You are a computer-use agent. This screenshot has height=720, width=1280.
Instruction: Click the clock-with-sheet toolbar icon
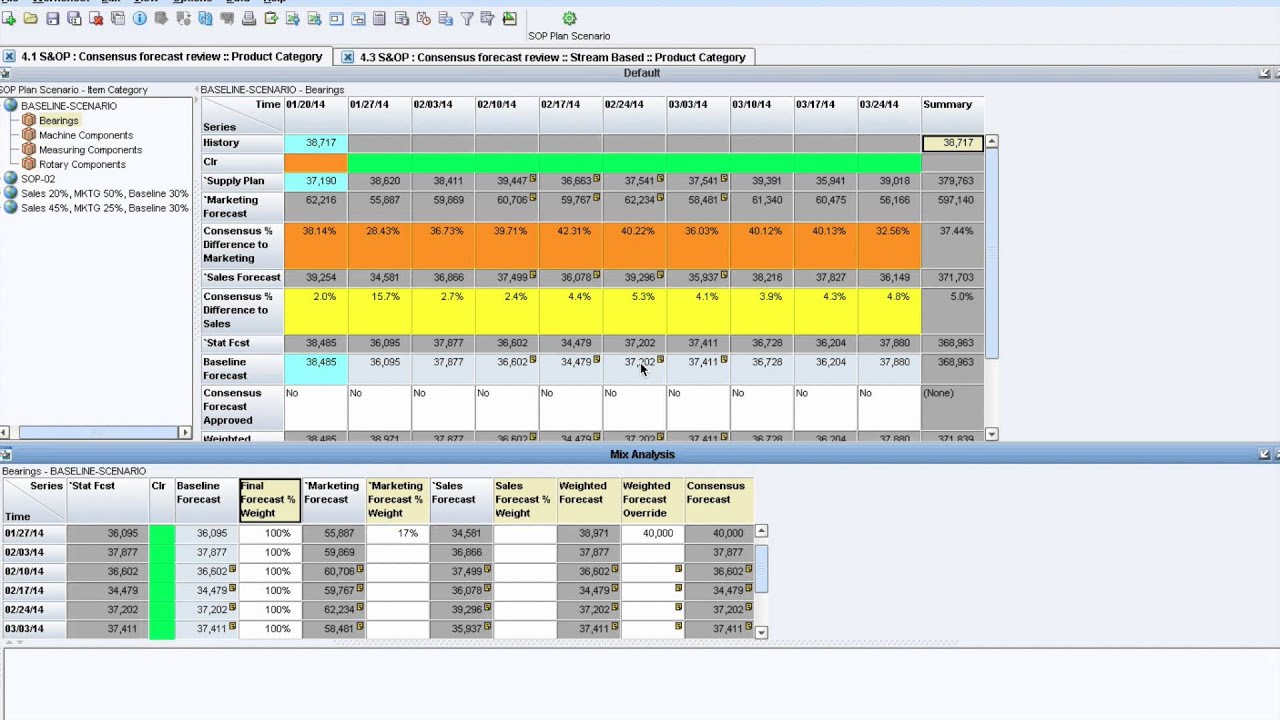tap(423, 18)
